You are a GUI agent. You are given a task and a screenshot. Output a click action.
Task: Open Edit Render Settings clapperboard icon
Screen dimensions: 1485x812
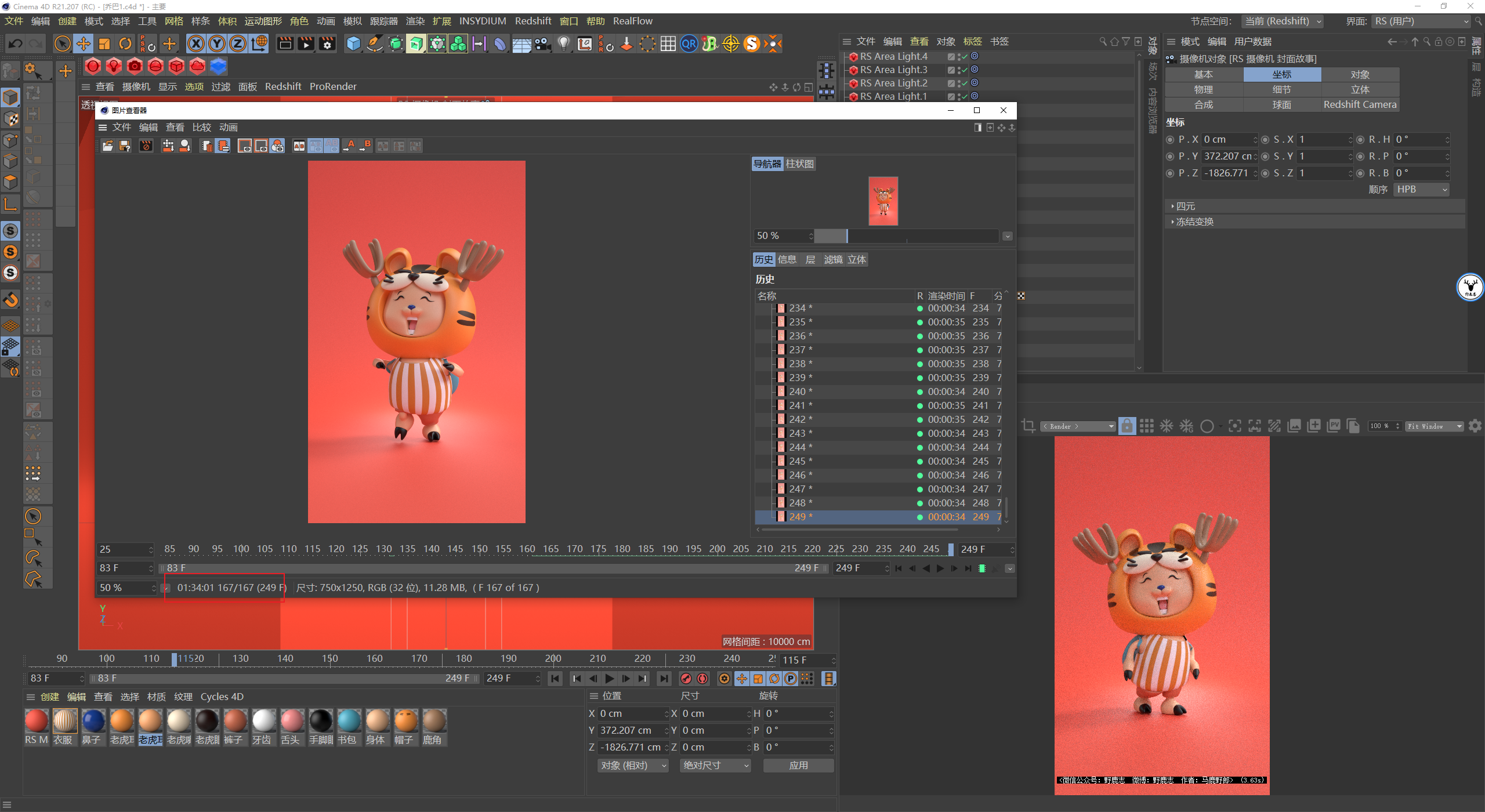coord(327,43)
